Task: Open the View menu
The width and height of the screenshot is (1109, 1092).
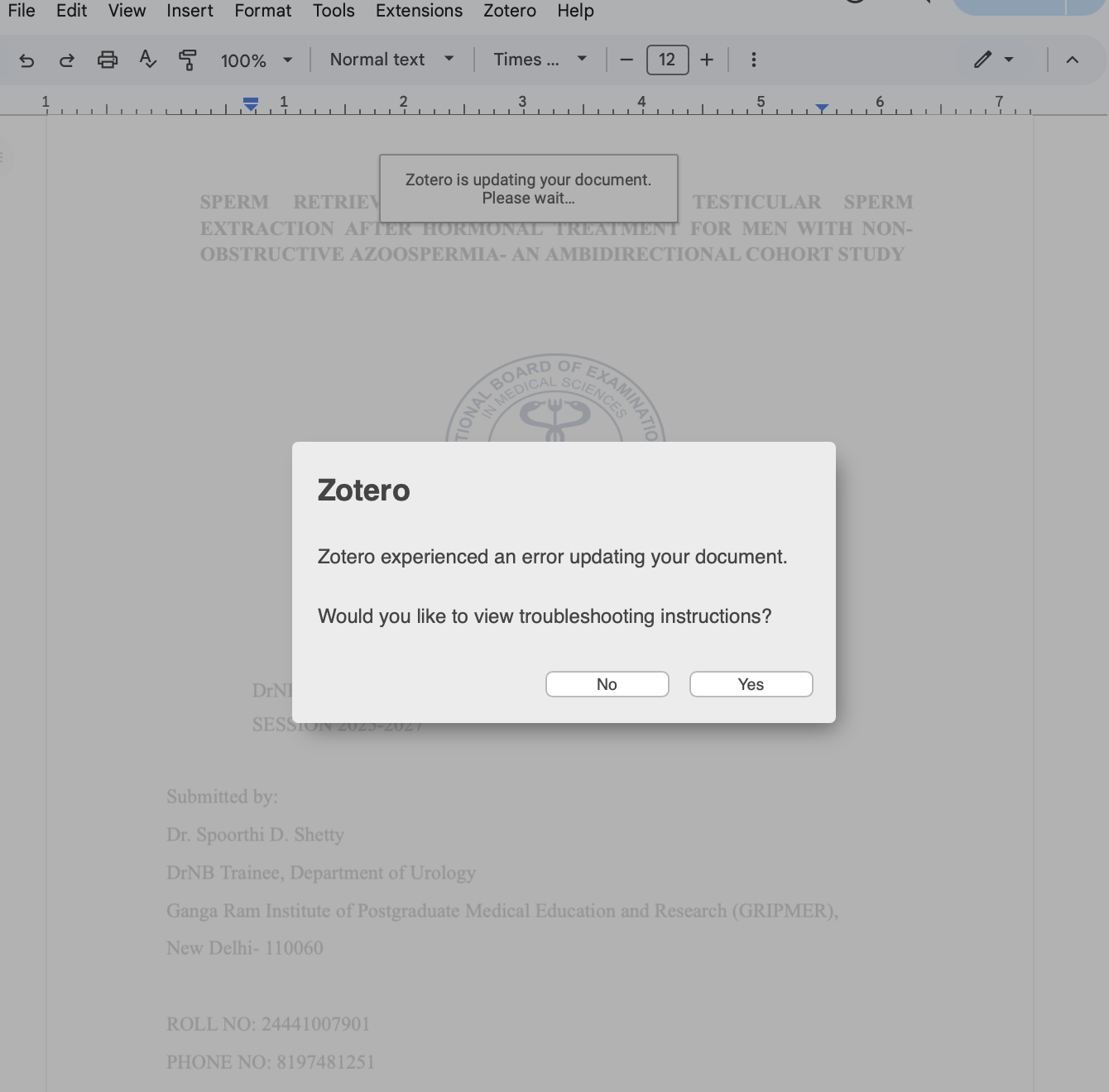Action: (x=127, y=11)
